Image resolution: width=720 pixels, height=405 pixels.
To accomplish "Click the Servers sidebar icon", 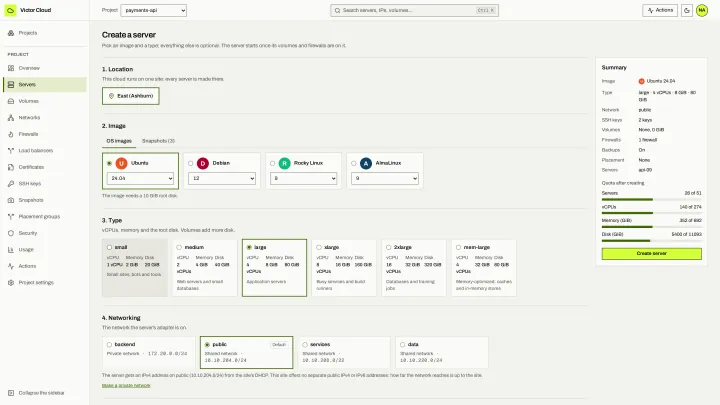I will 11,84.
